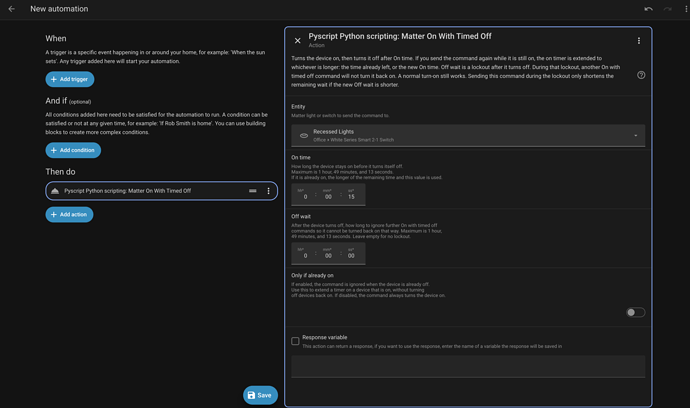Screen dimensions: 690x408
Task: Open the Pyscript action row three-dot menu
Action: (268, 191)
